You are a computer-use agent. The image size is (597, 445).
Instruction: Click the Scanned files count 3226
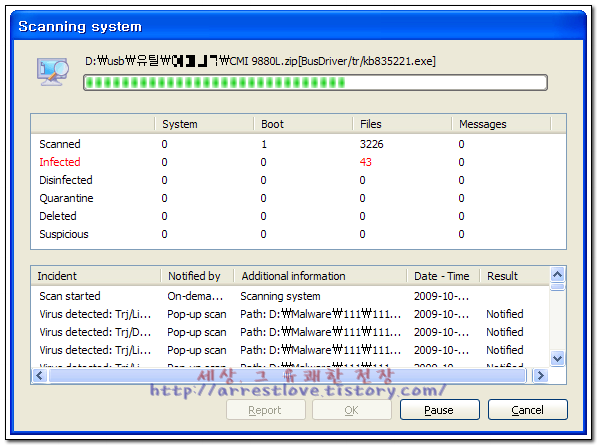click(x=372, y=144)
